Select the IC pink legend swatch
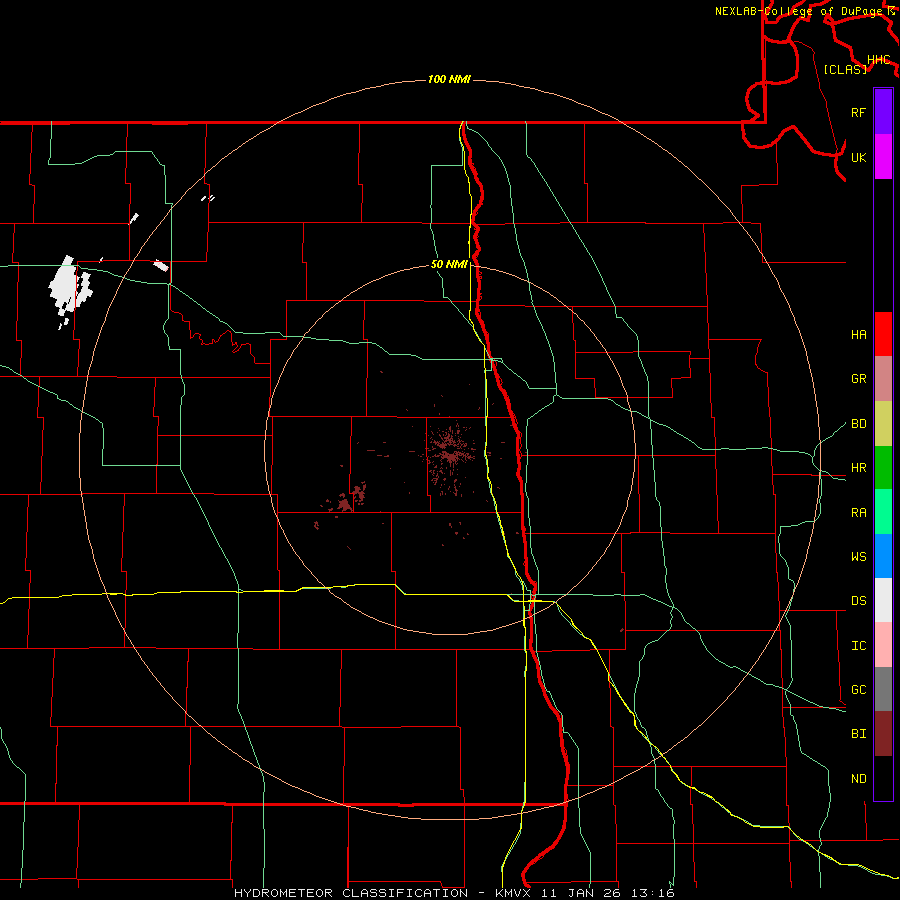900x900 pixels. click(x=883, y=645)
